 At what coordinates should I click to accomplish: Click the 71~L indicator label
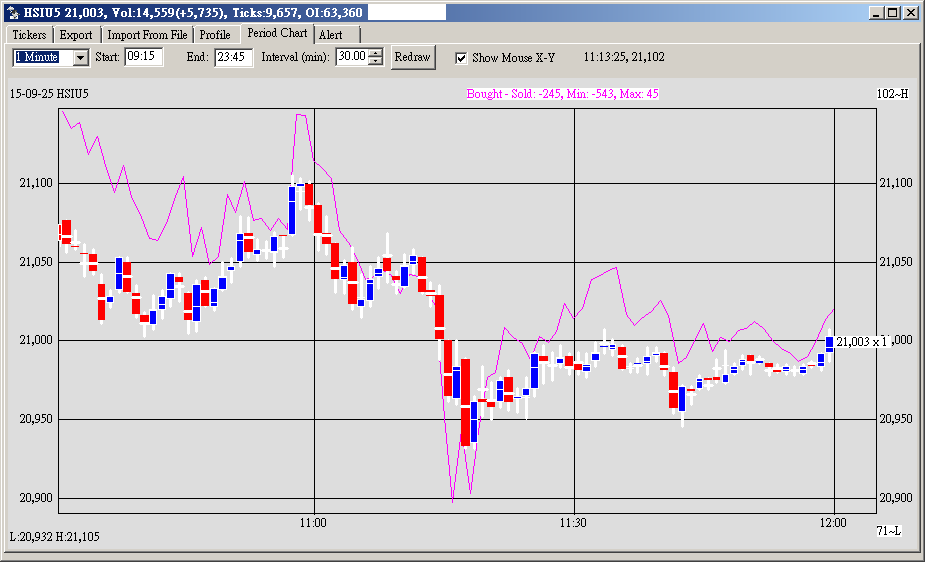pos(889,531)
